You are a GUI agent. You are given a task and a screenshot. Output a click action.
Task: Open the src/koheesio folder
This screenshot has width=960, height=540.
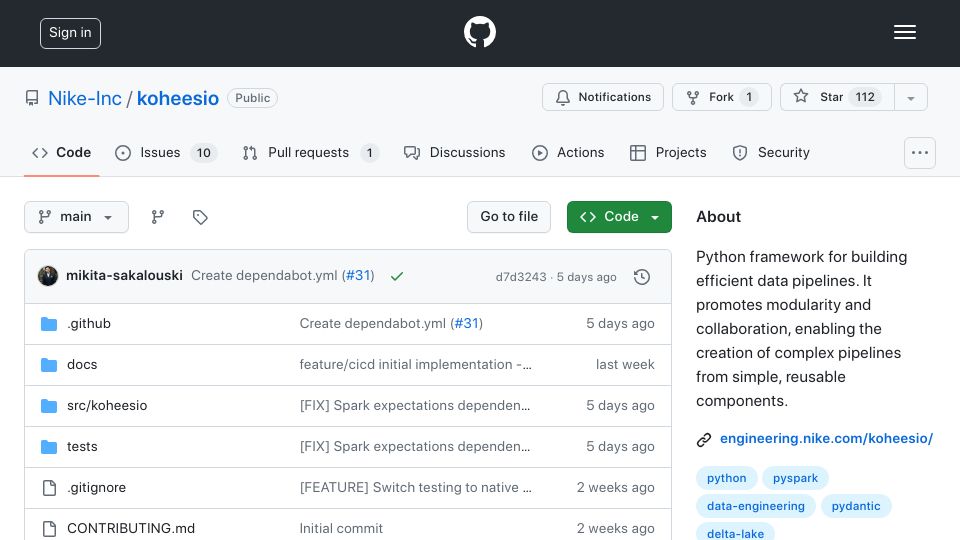[x=107, y=405]
